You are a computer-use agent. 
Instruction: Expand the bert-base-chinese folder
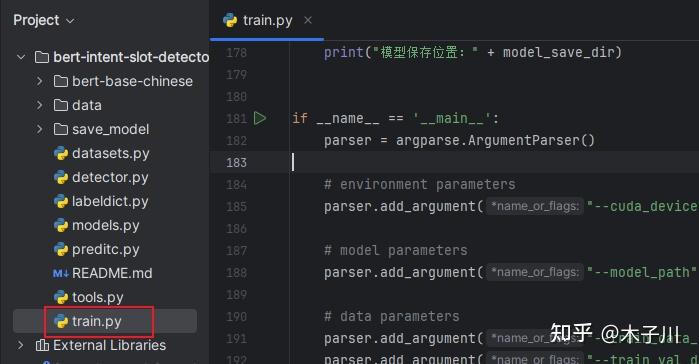pos(39,81)
